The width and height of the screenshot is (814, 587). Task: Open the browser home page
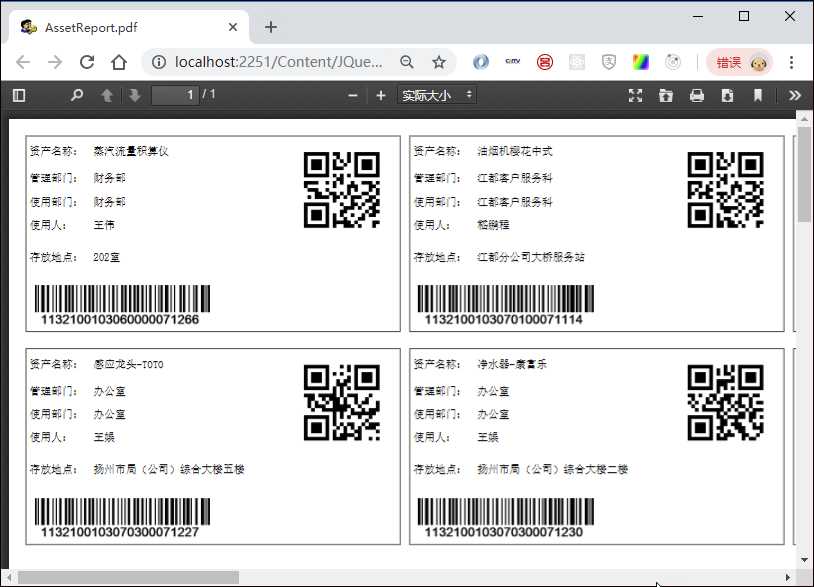click(x=119, y=62)
